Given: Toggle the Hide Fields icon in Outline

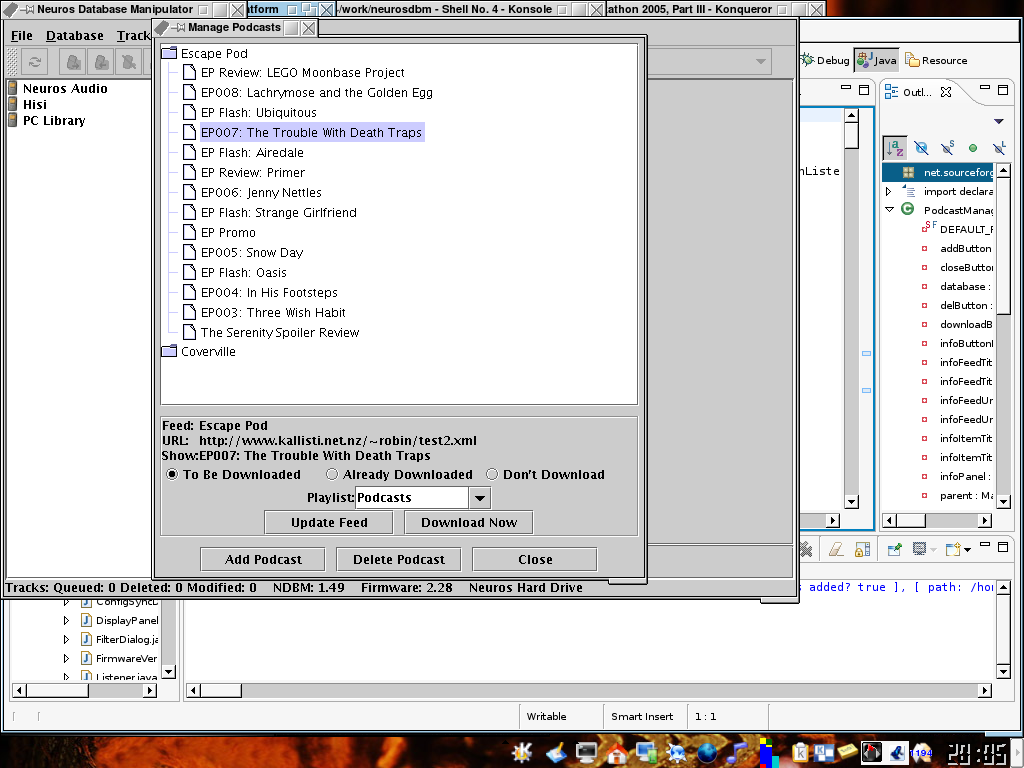Looking at the screenshot, I should pyautogui.click(x=921, y=148).
